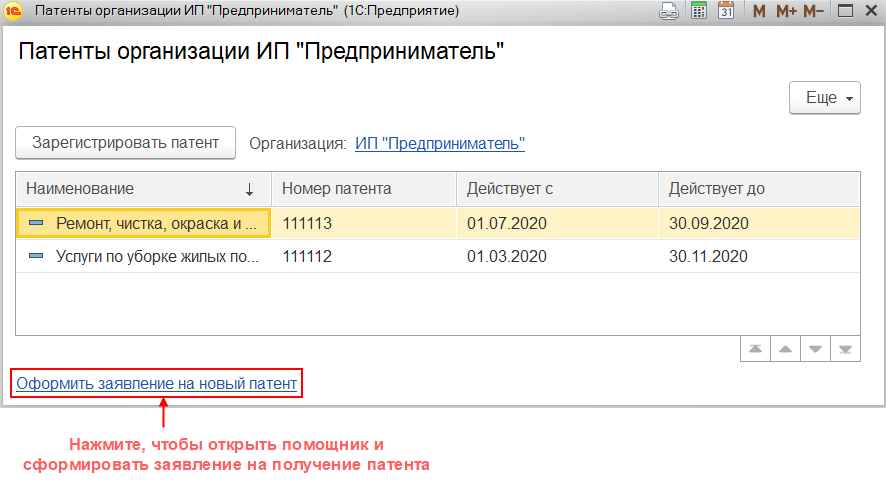Click end date 30.09.2020 cell
Image resolution: width=886 pixels, height=481 pixels.
click(x=759, y=223)
